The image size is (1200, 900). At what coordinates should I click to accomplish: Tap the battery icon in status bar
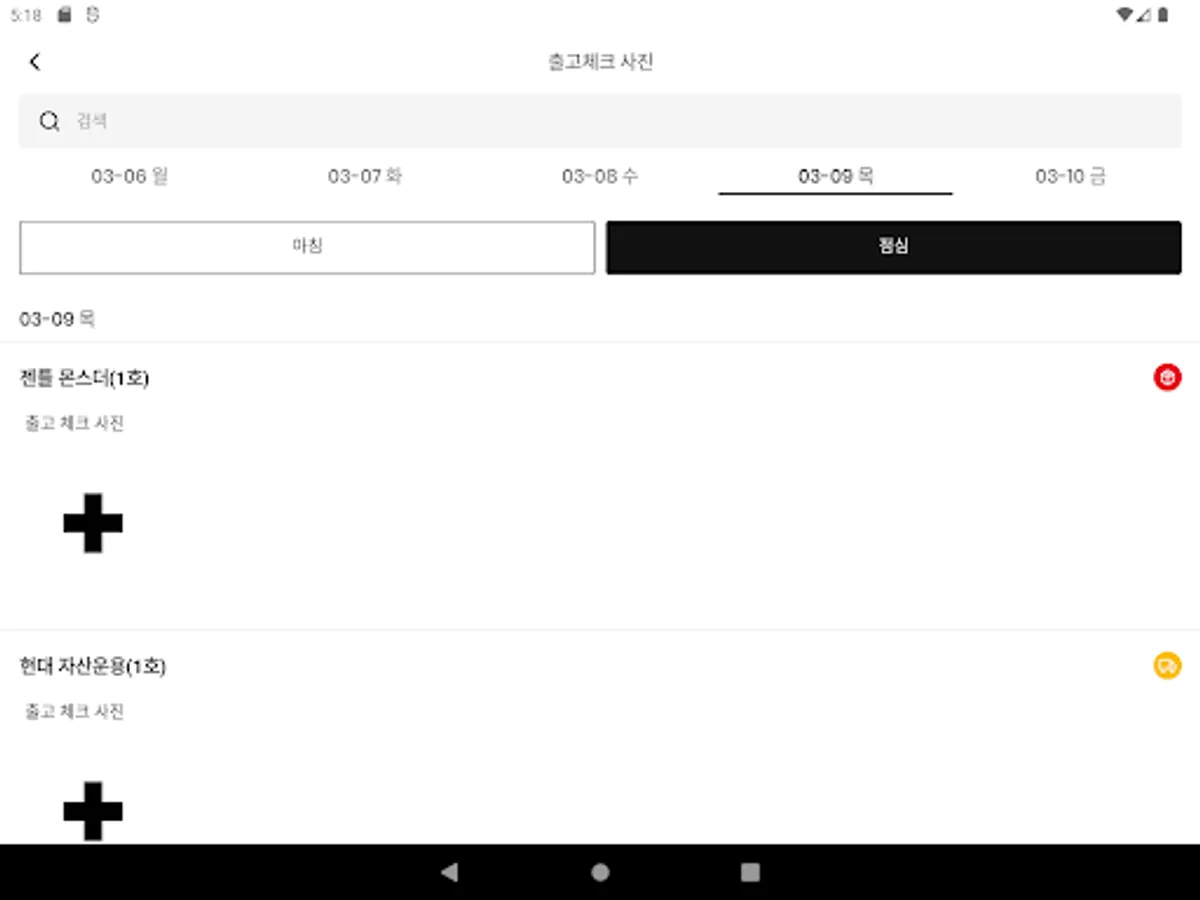tap(1163, 15)
